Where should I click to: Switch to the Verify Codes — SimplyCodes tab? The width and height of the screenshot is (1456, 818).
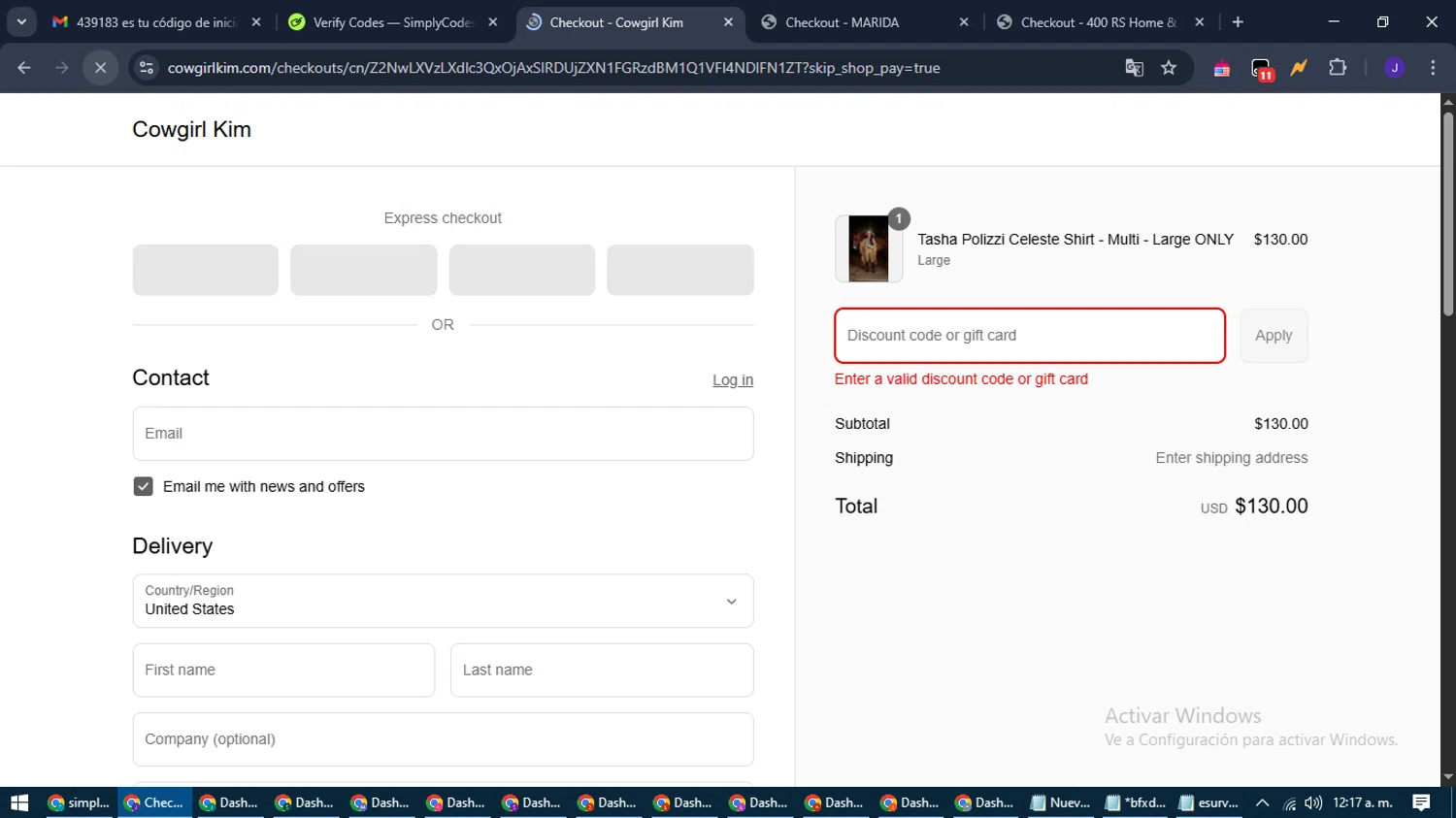tap(393, 21)
